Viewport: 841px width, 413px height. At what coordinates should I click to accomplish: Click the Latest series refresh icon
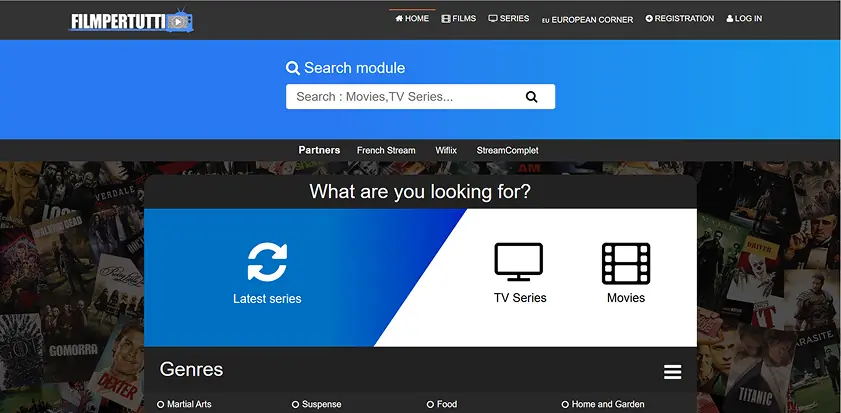pos(267,262)
